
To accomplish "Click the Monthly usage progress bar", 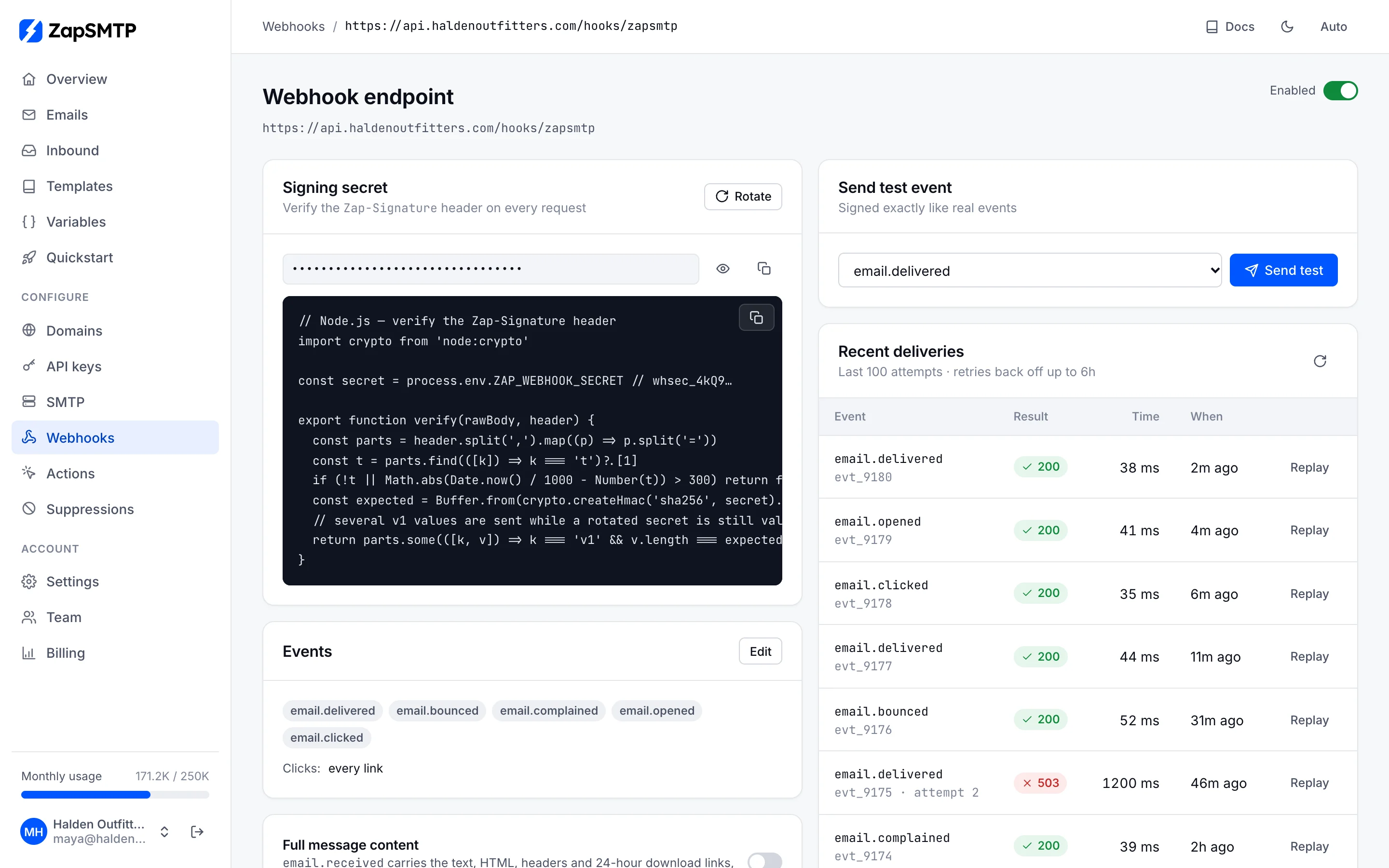I will click(x=115, y=795).
